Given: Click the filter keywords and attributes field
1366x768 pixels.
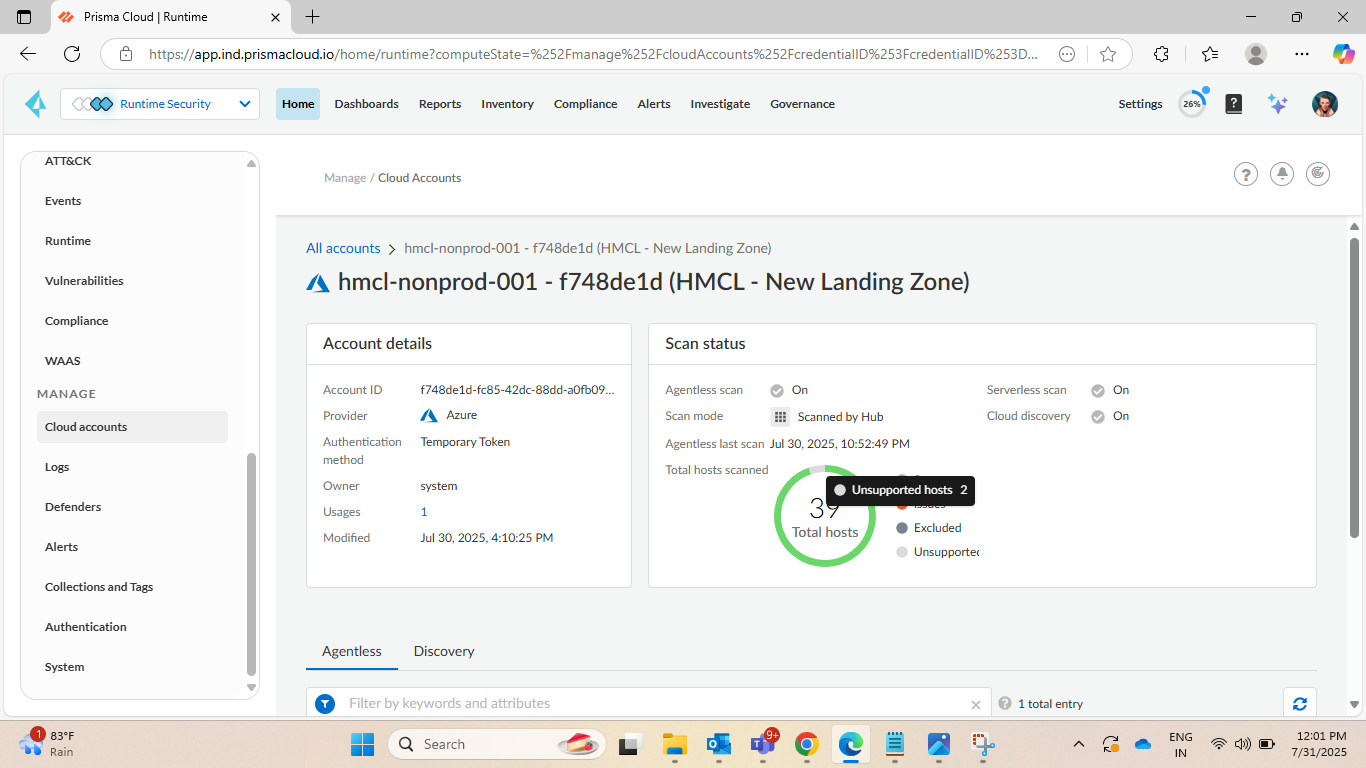Looking at the screenshot, I should pos(655,703).
